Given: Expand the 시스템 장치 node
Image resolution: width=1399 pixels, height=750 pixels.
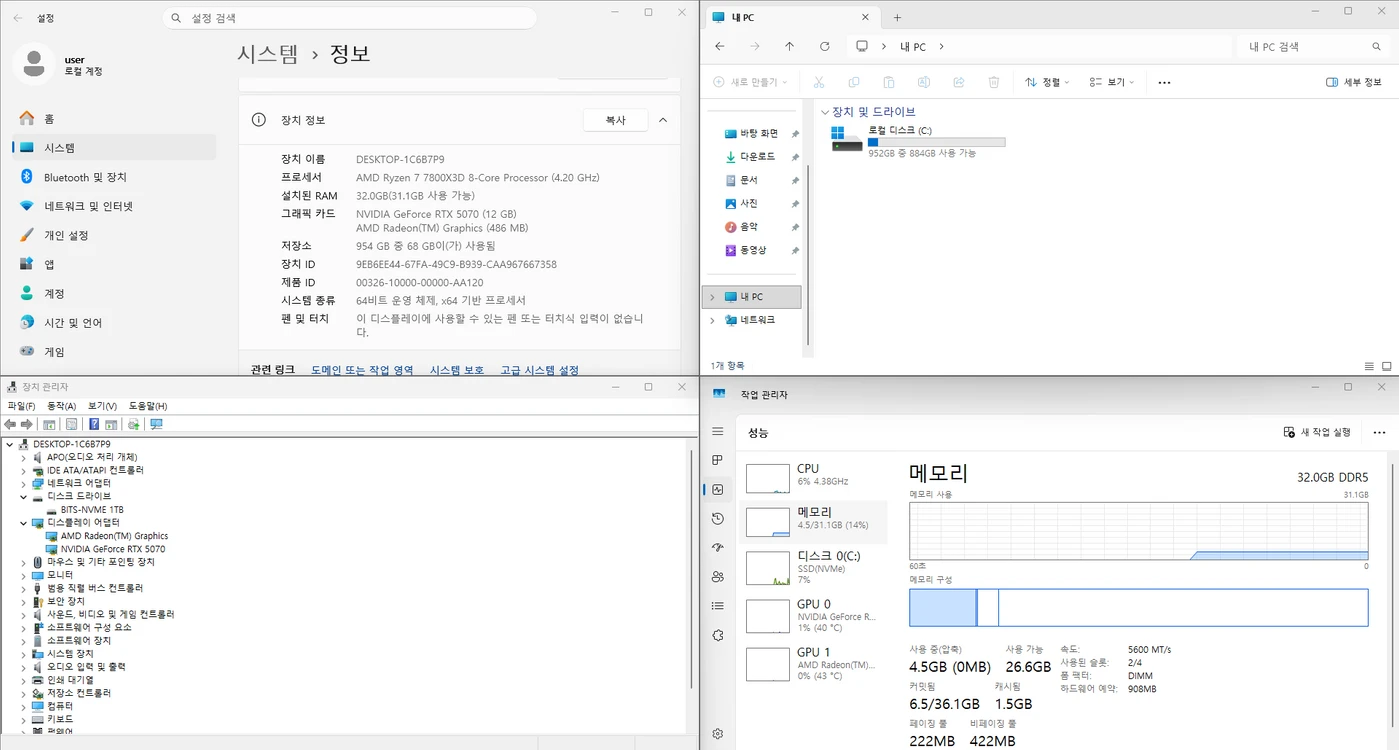Looking at the screenshot, I should coord(24,654).
